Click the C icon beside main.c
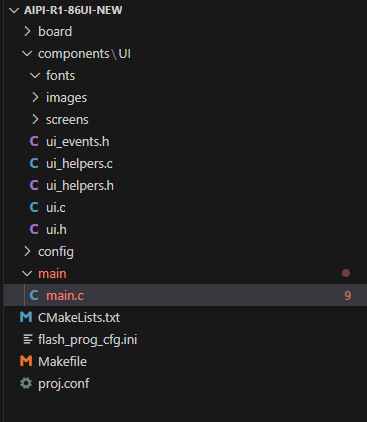 point(34,295)
